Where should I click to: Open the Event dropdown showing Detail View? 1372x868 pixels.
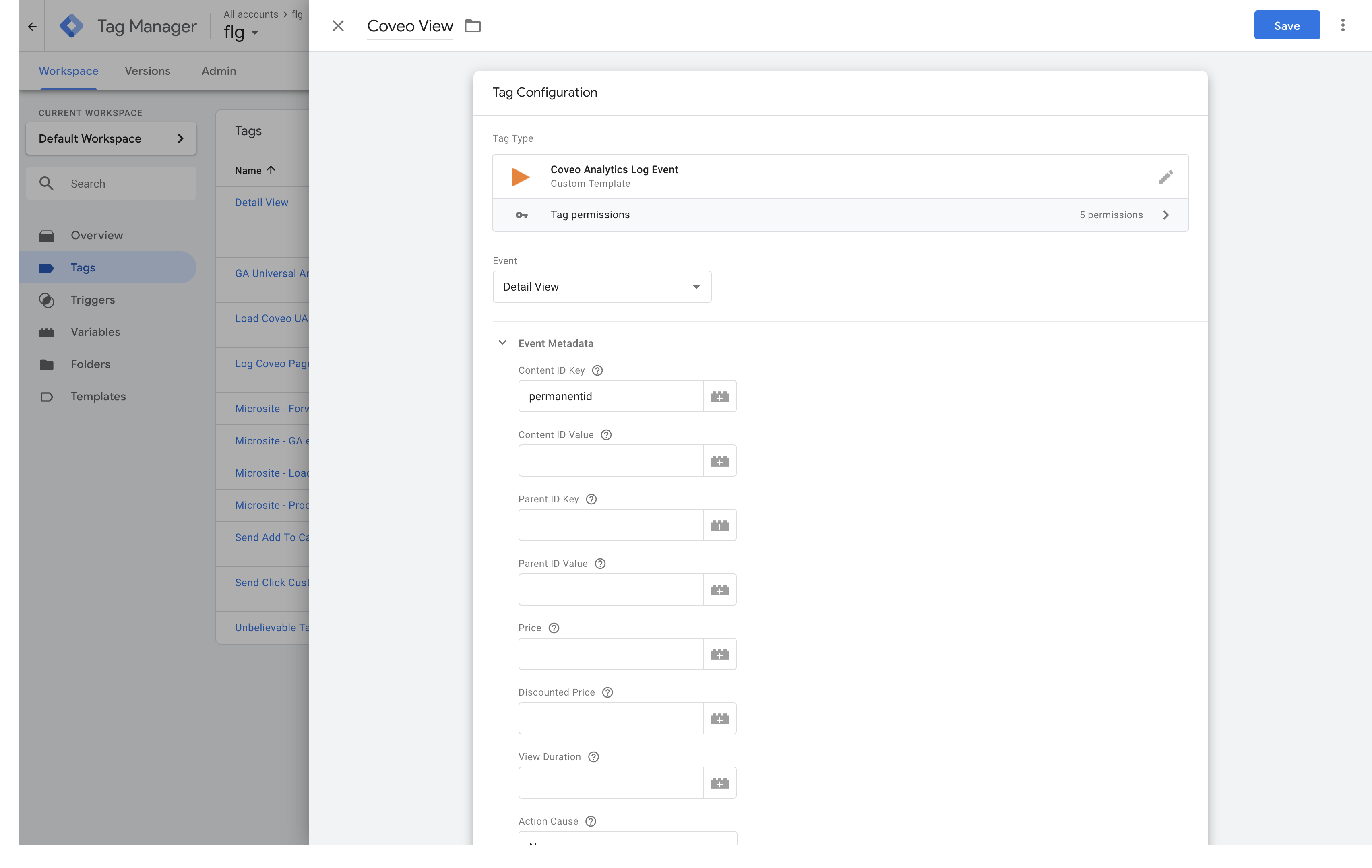coord(602,287)
